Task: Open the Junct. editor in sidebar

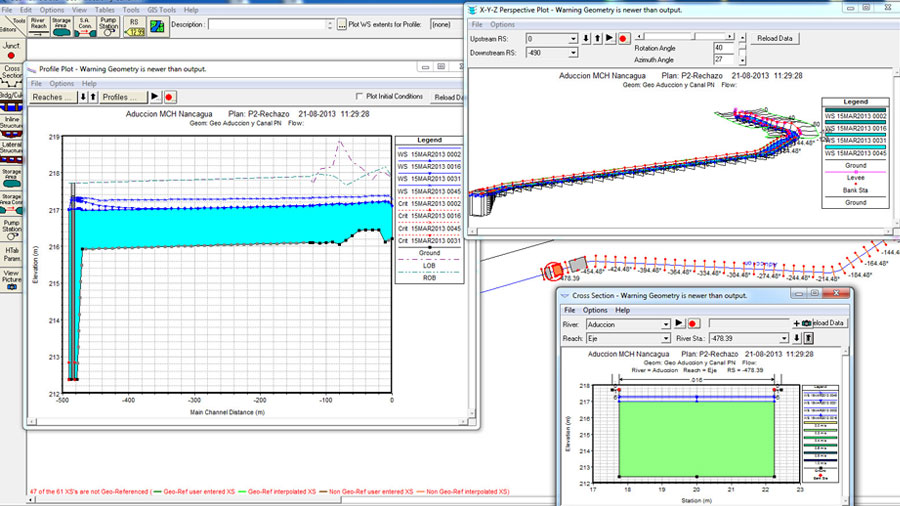Action: [x=11, y=50]
